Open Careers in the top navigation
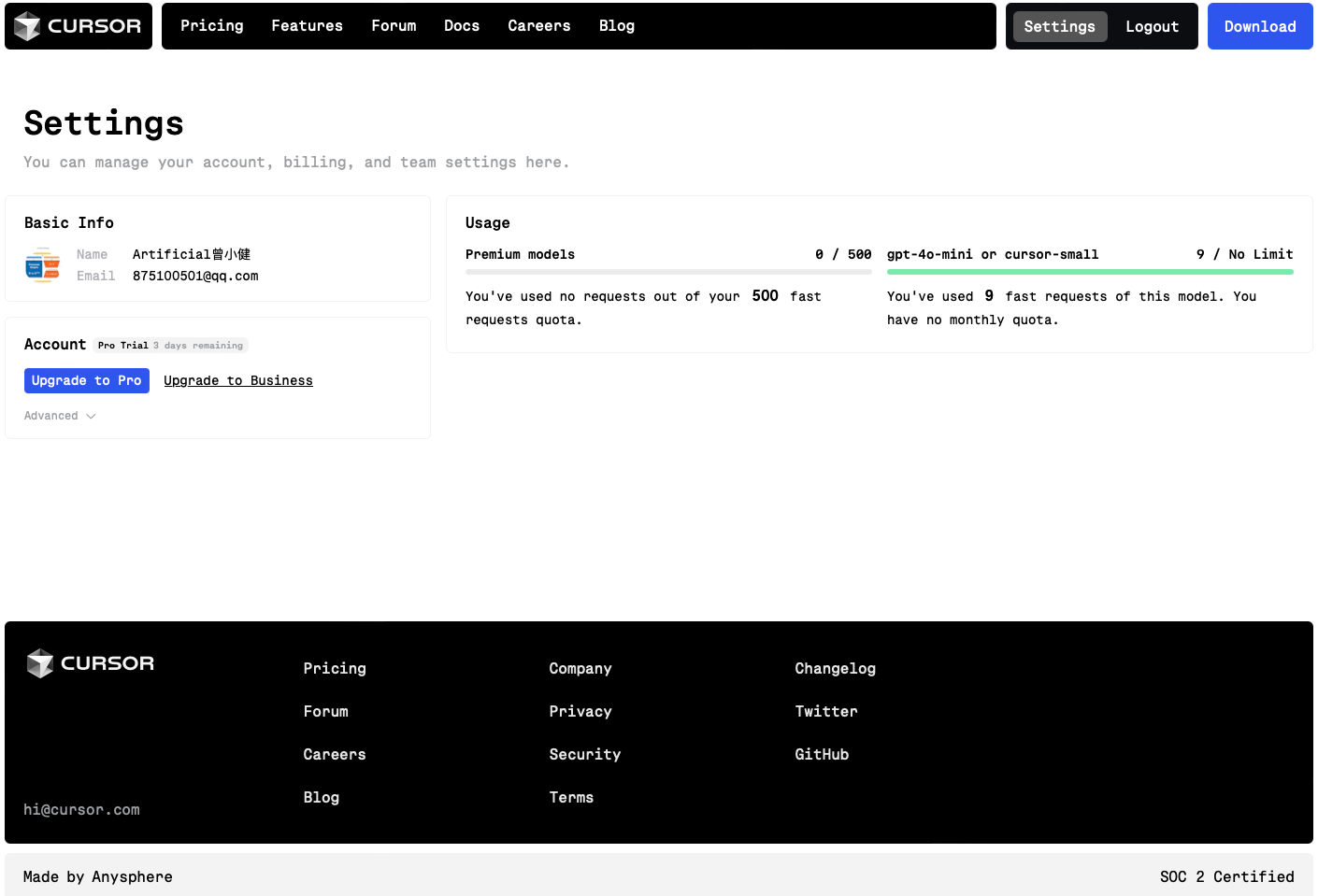The image size is (1318, 896). coord(539,26)
